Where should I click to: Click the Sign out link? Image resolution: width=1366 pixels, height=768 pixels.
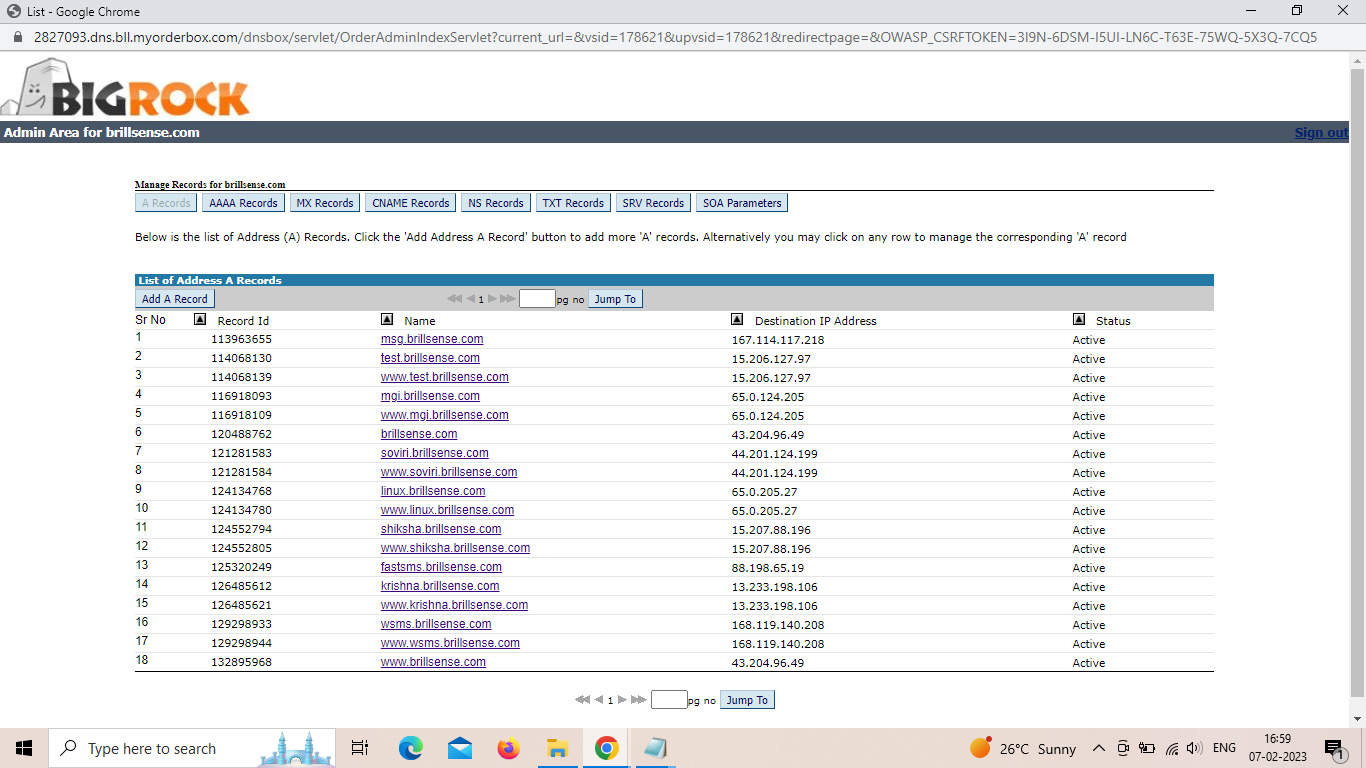coord(1320,132)
